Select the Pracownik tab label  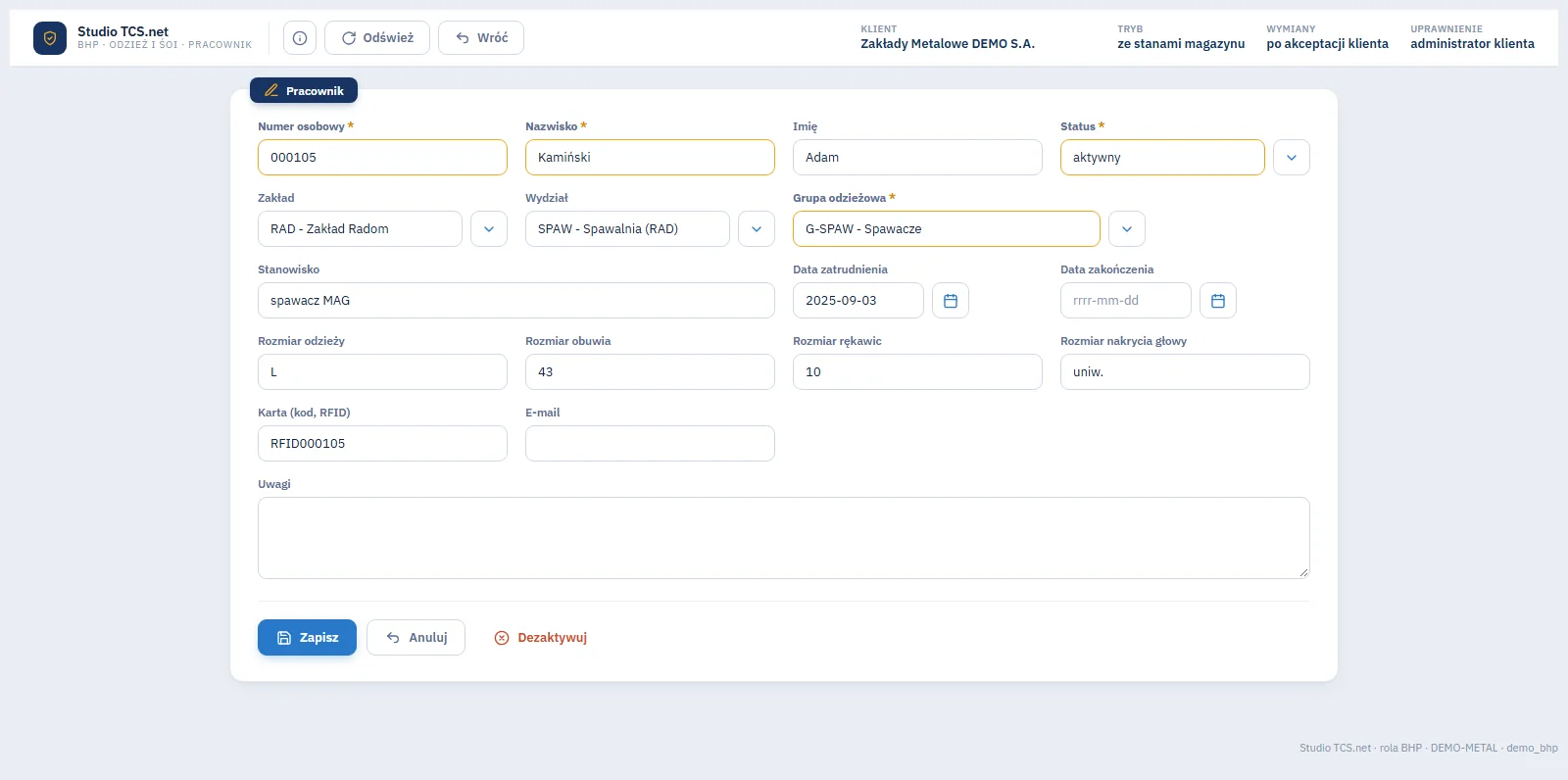[304, 90]
